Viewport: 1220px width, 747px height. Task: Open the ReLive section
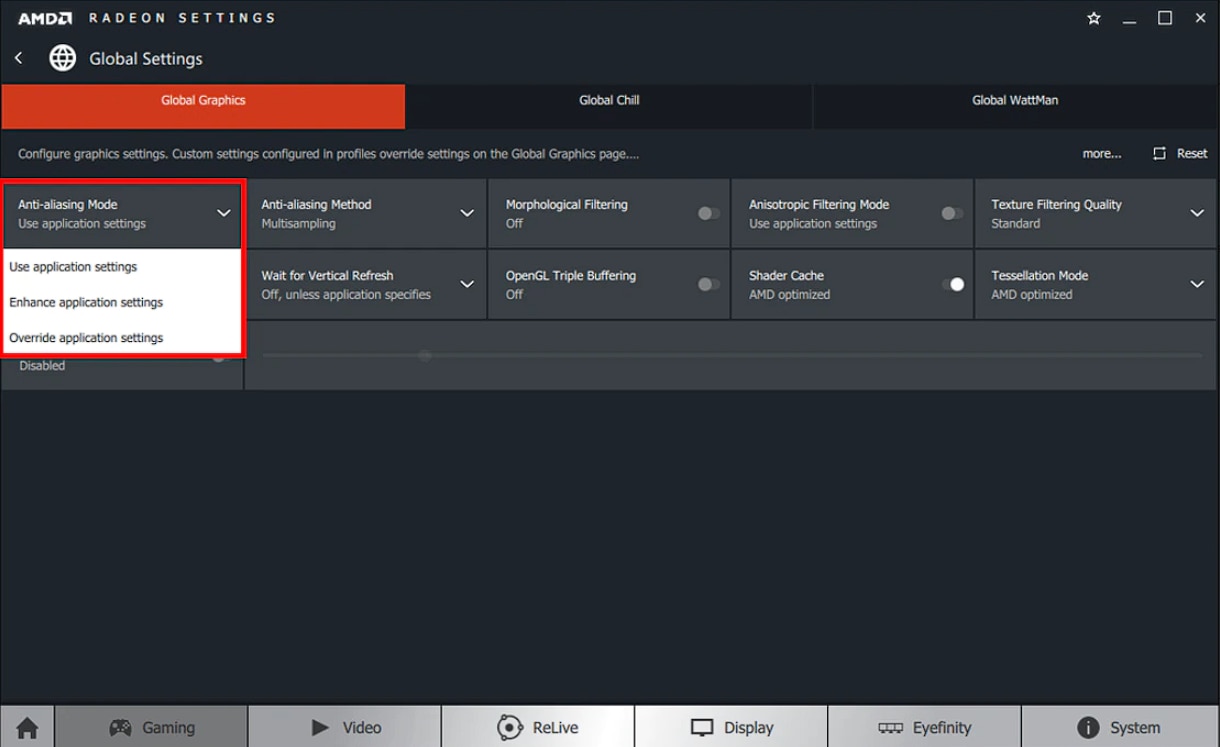[x=538, y=727]
